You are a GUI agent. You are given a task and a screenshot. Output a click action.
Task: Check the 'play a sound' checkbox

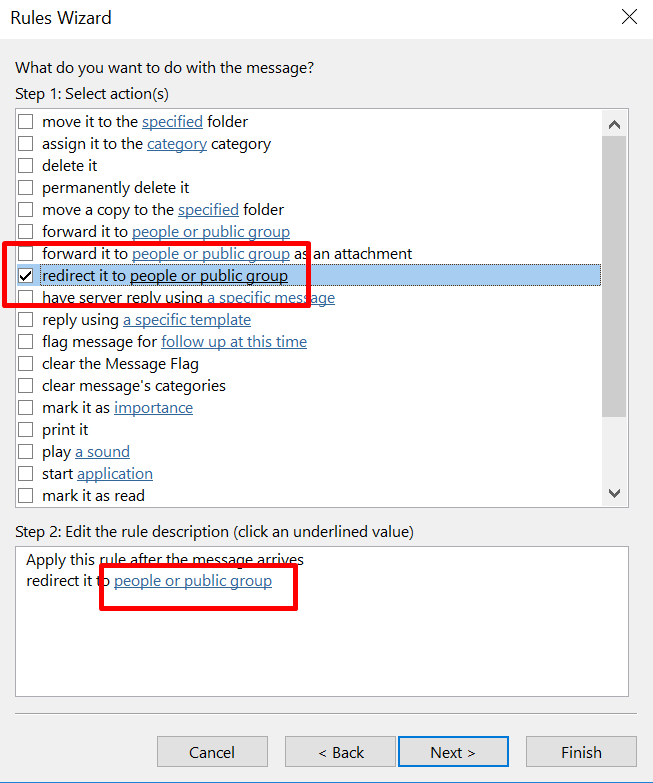tap(25, 451)
